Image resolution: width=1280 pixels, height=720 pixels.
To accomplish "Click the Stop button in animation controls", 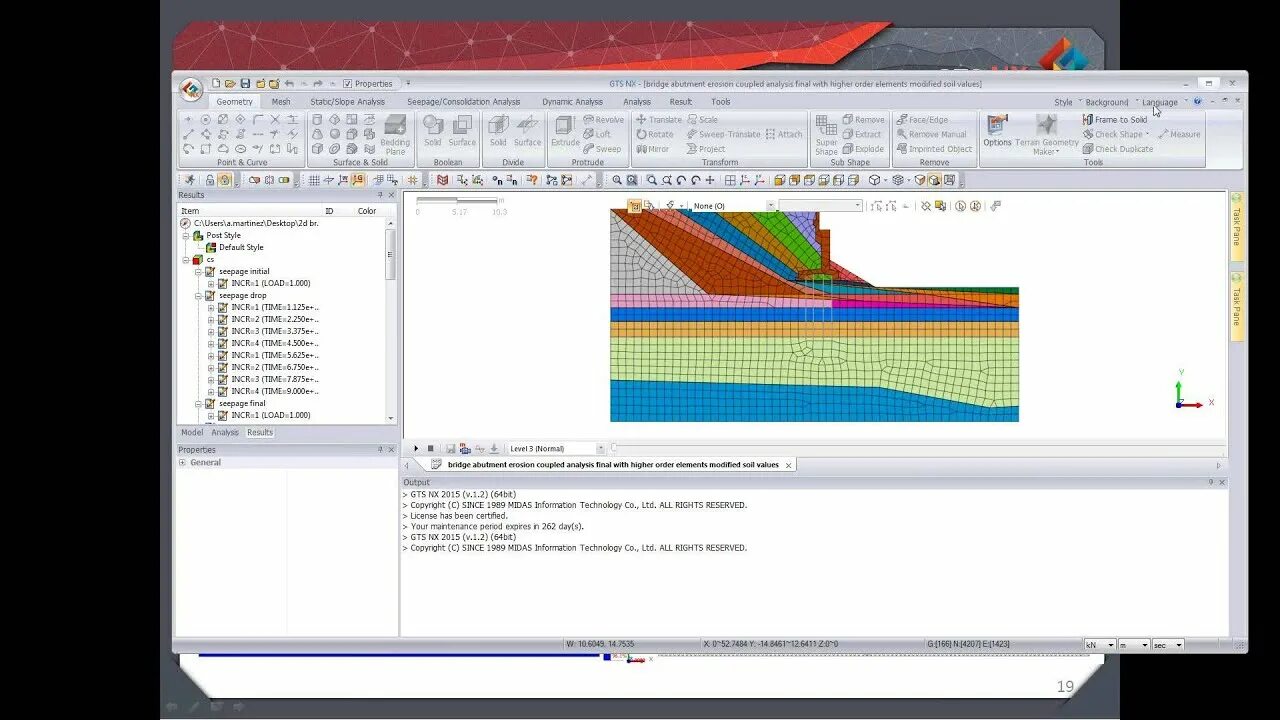I will pyautogui.click(x=430, y=448).
